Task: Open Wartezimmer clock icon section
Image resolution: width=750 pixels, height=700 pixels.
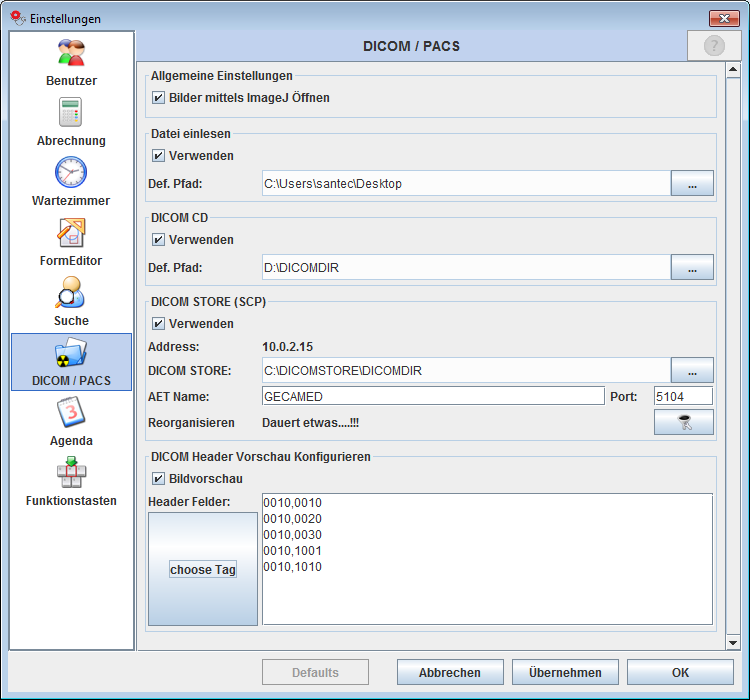Action: [71, 173]
